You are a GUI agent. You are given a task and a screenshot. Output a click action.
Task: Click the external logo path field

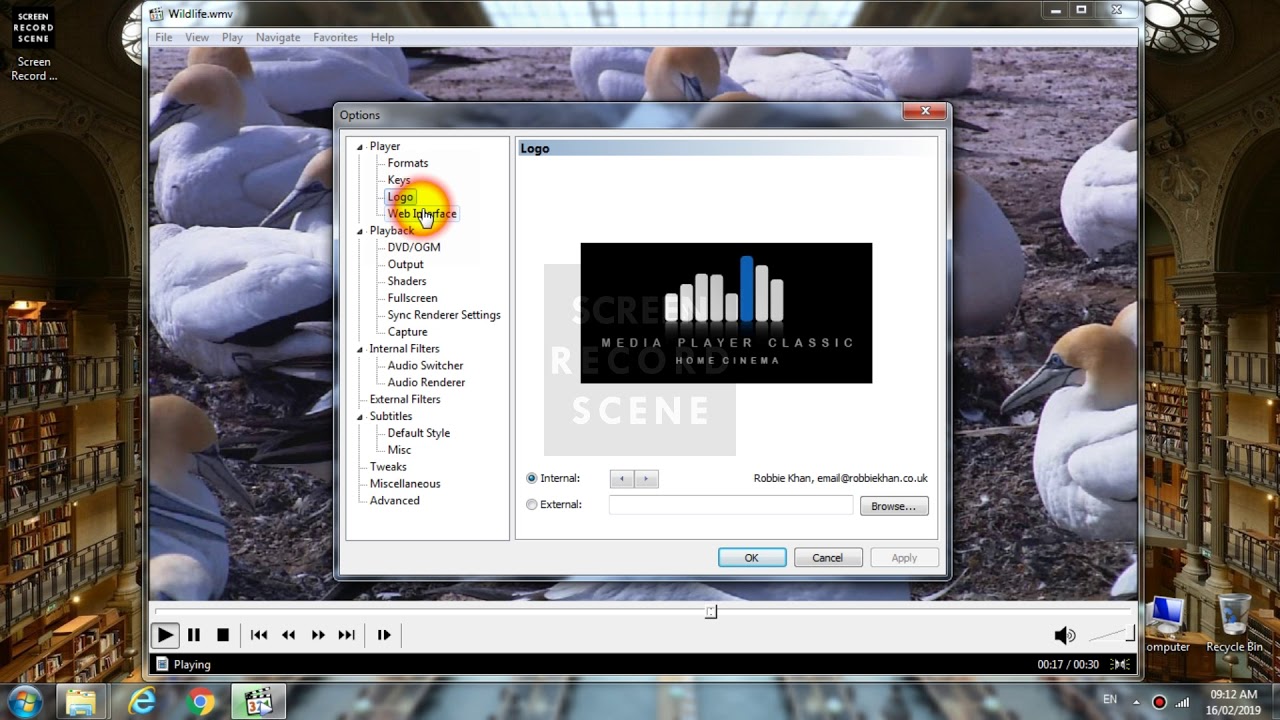coord(731,505)
